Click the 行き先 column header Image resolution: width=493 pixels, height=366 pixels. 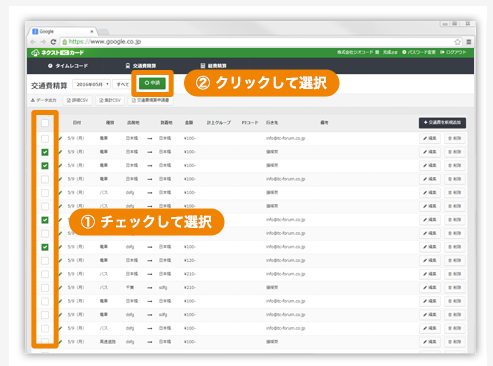point(272,123)
